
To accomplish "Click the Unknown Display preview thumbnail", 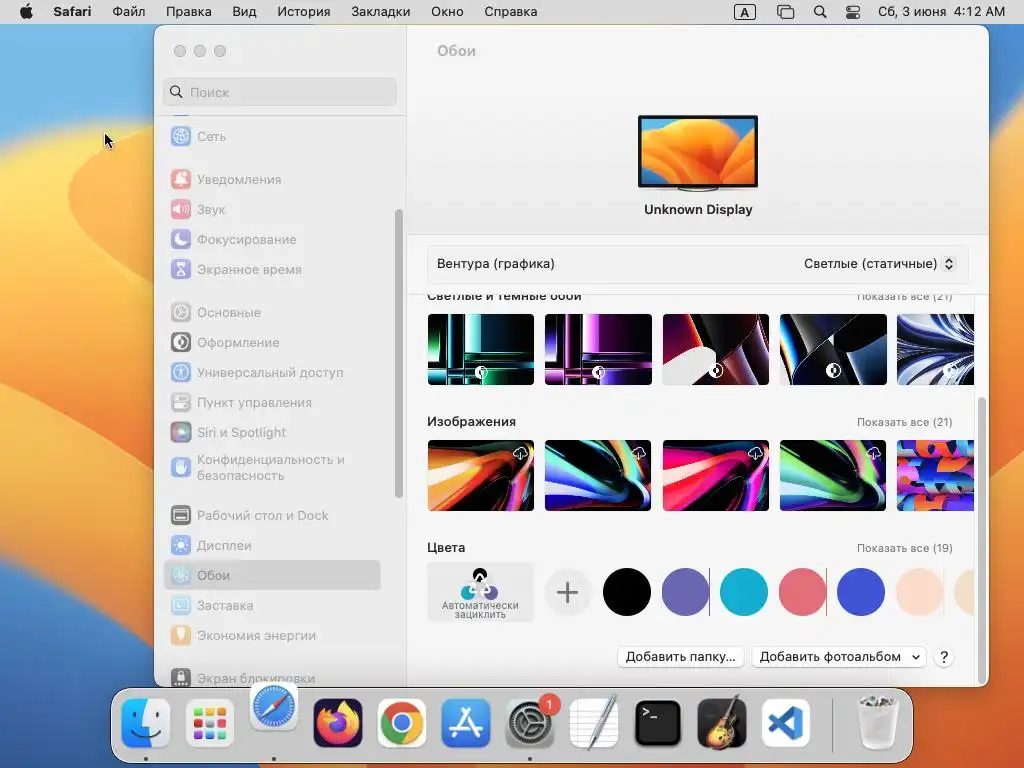I will (697, 153).
